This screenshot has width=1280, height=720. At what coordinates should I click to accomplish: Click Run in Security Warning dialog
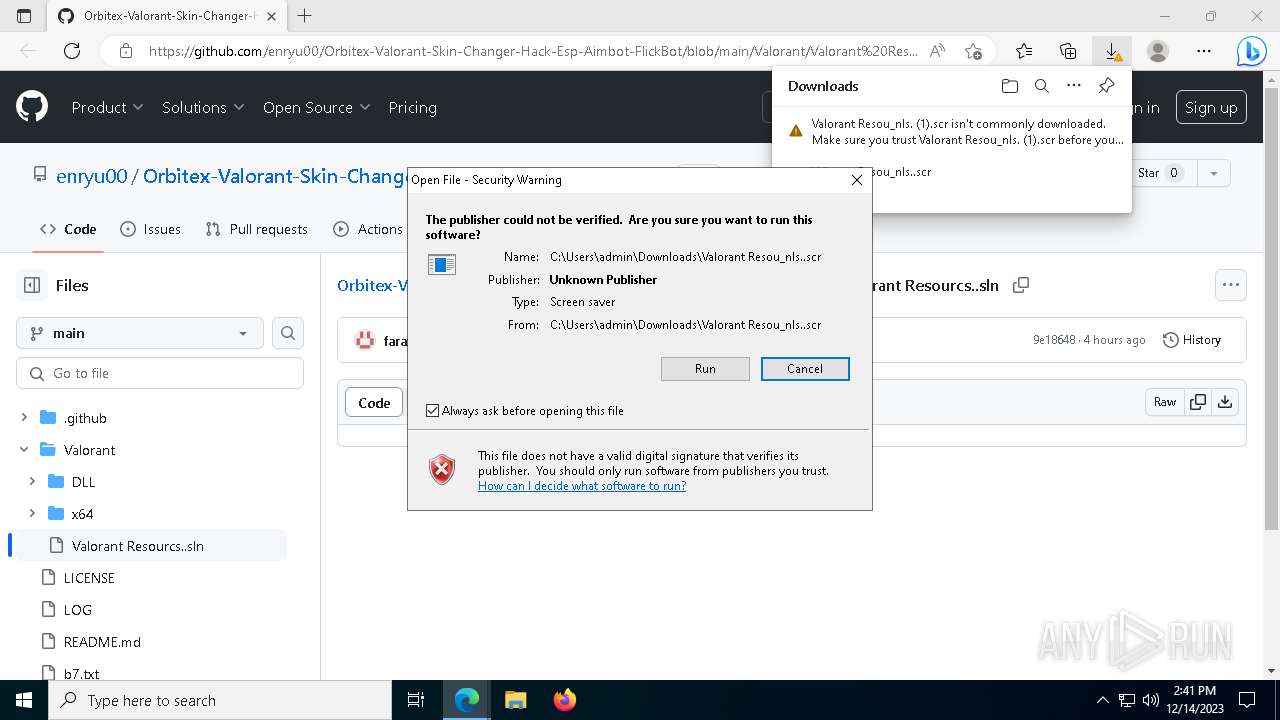(x=705, y=369)
